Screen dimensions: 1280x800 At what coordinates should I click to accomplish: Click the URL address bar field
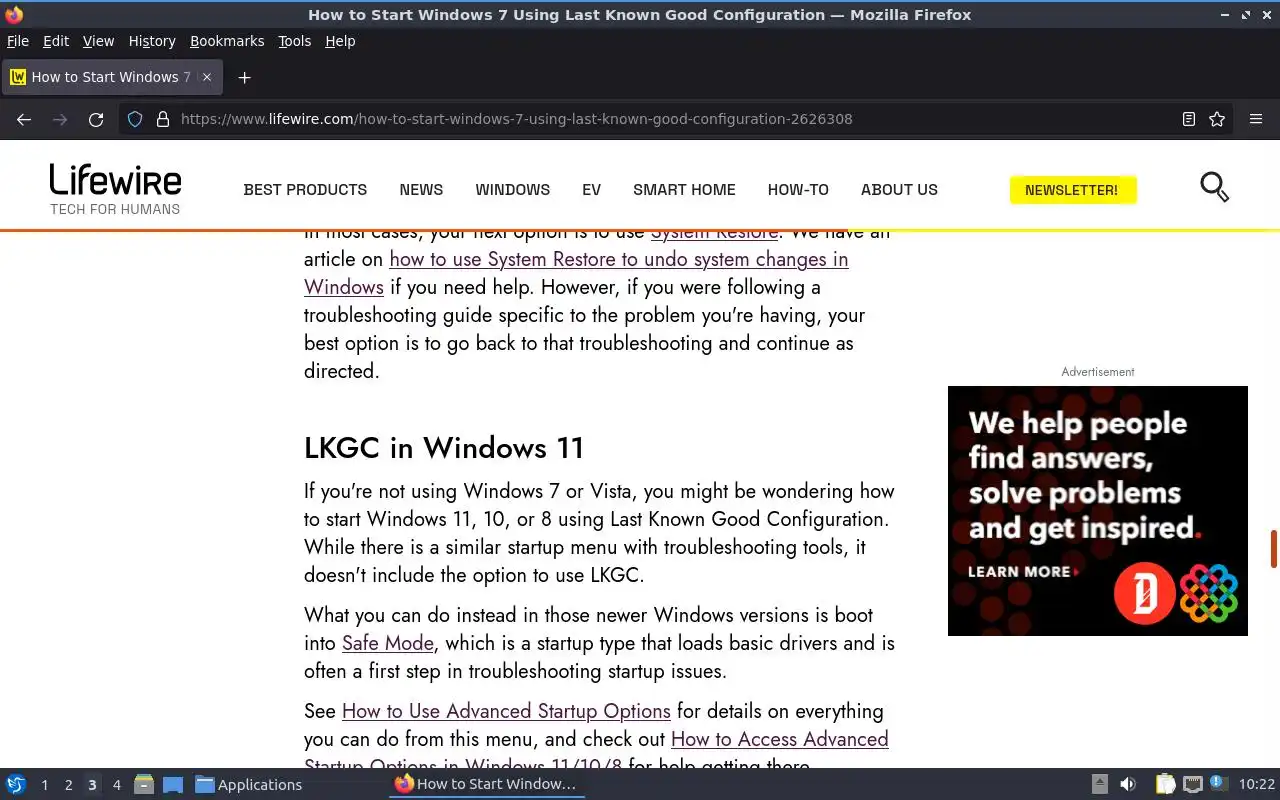pos(675,119)
